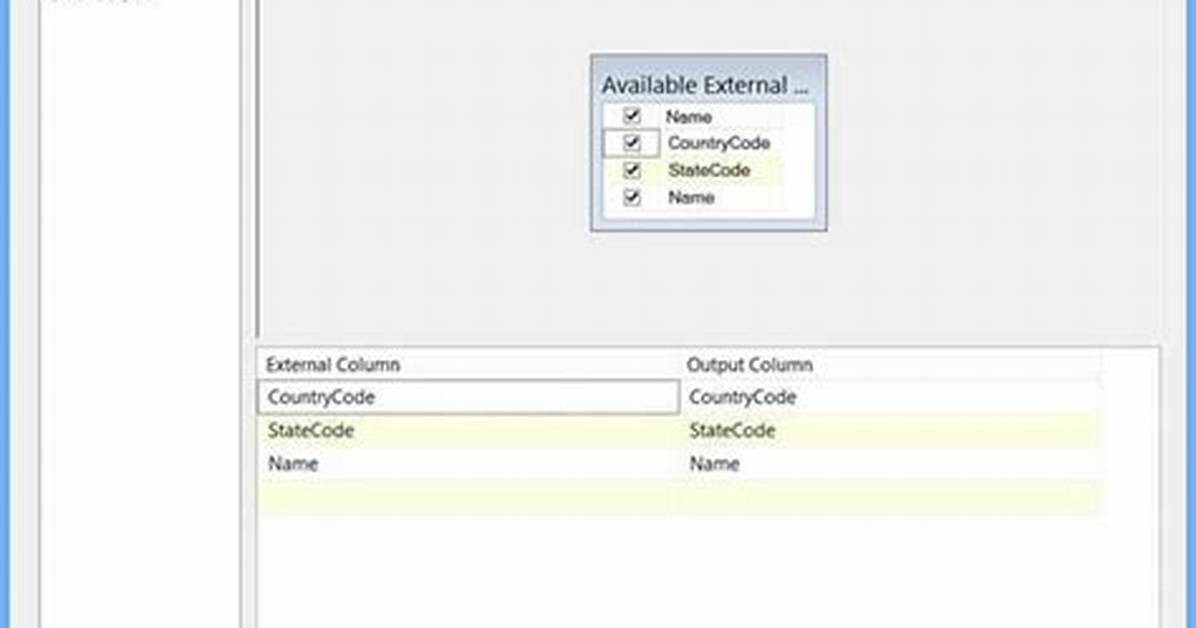Toggle the Name checkbox listed below StateCode
This screenshot has height=628, width=1196.
[632, 198]
